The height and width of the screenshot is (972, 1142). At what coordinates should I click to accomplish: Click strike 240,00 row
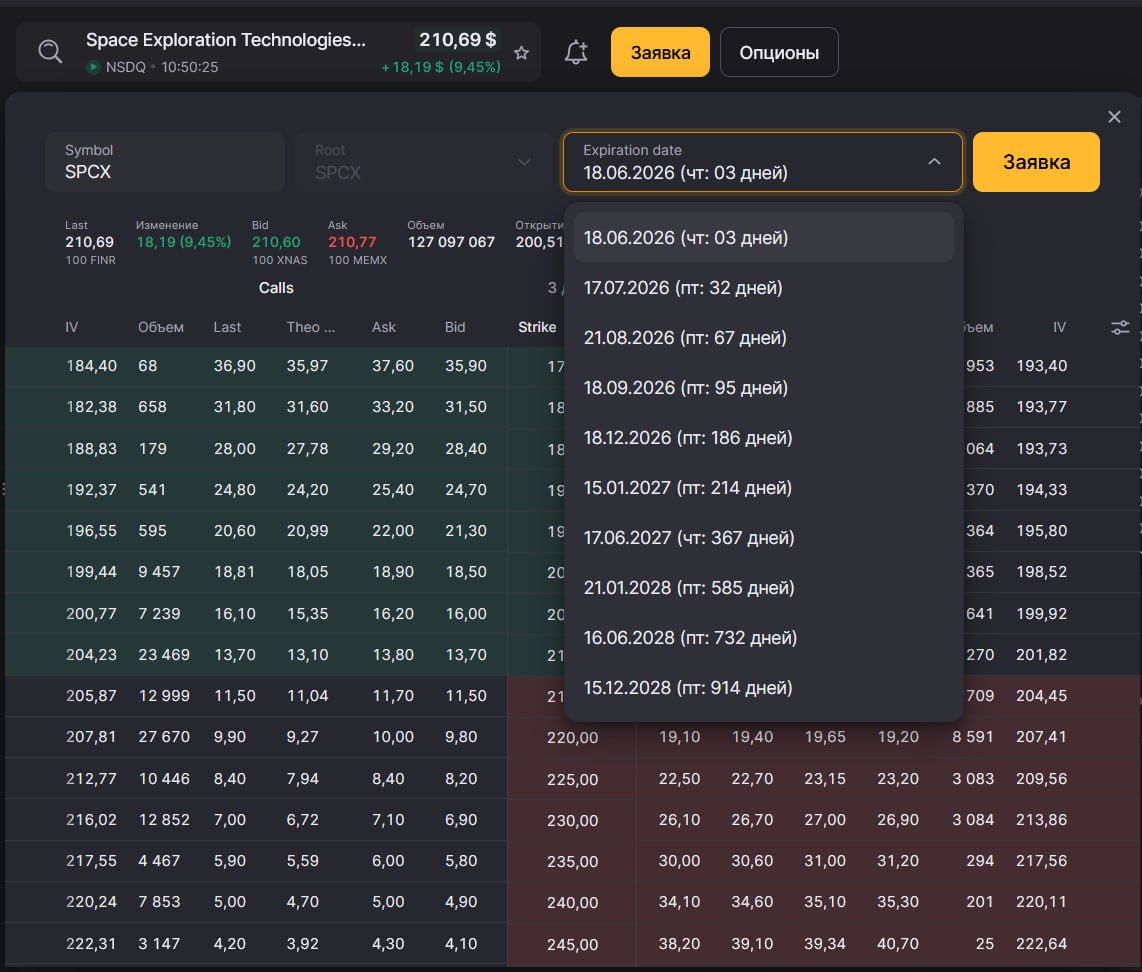coord(572,903)
